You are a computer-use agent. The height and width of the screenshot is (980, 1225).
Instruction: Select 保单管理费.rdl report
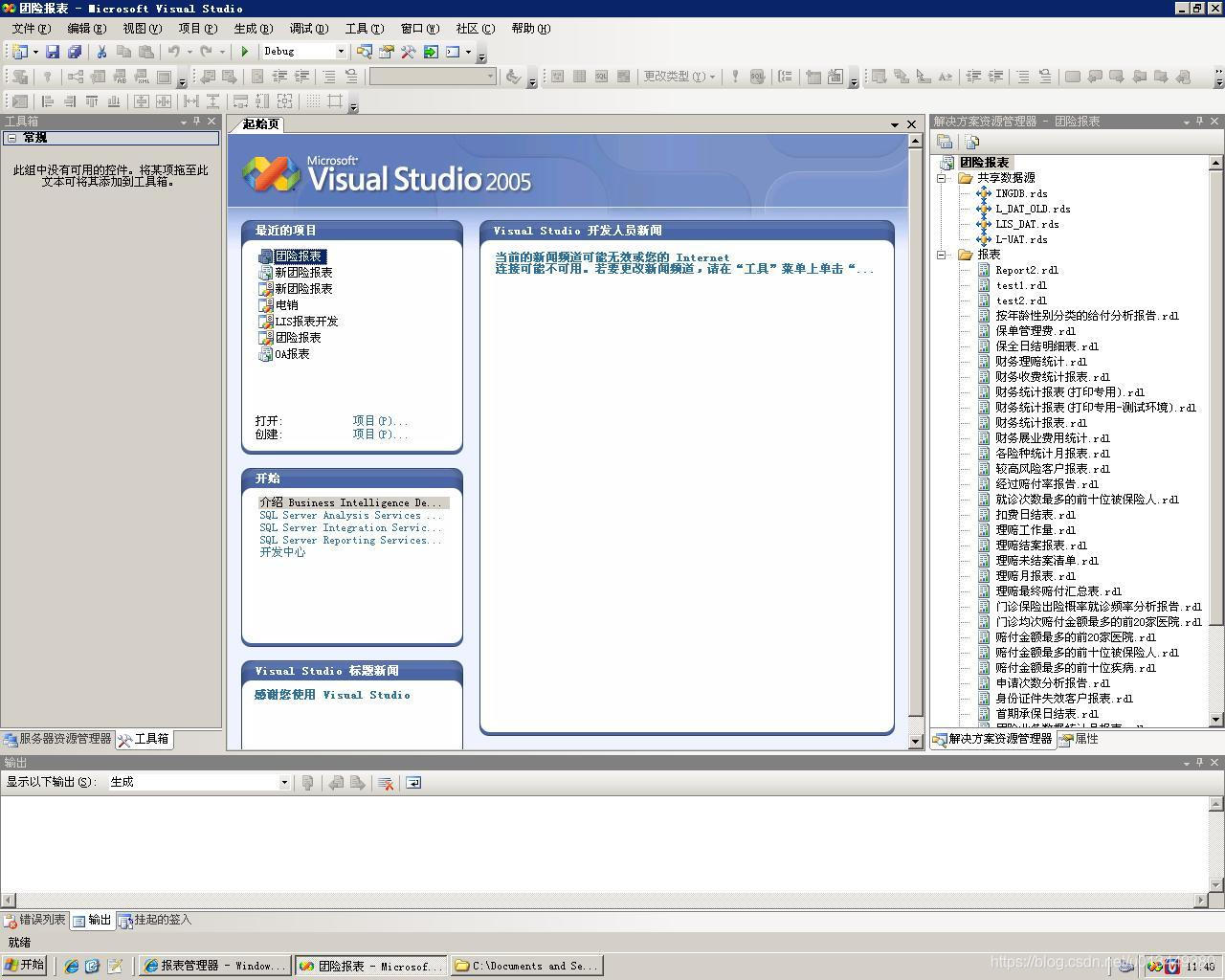click(1036, 331)
